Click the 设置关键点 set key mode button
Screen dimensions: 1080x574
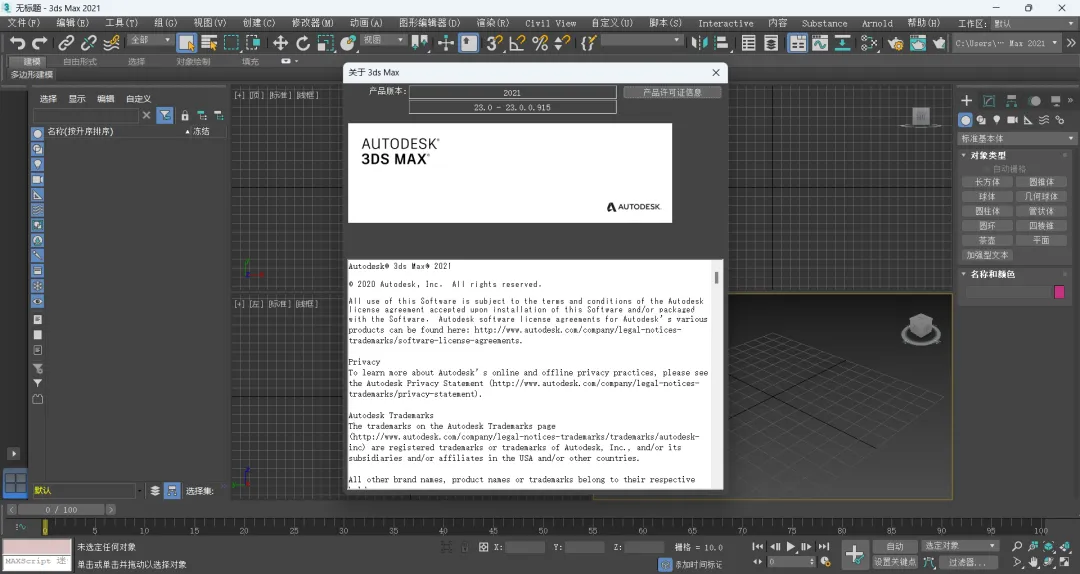click(895, 562)
